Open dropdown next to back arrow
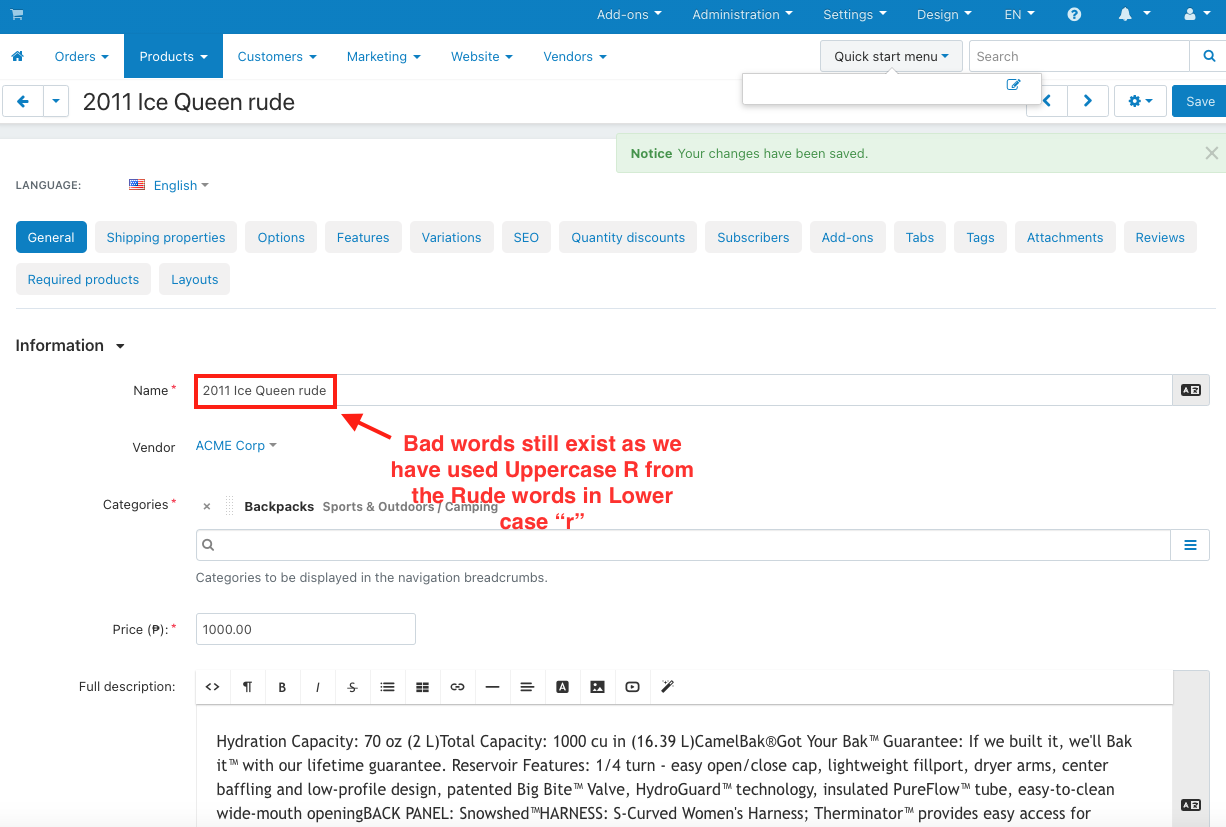 point(56,101)
